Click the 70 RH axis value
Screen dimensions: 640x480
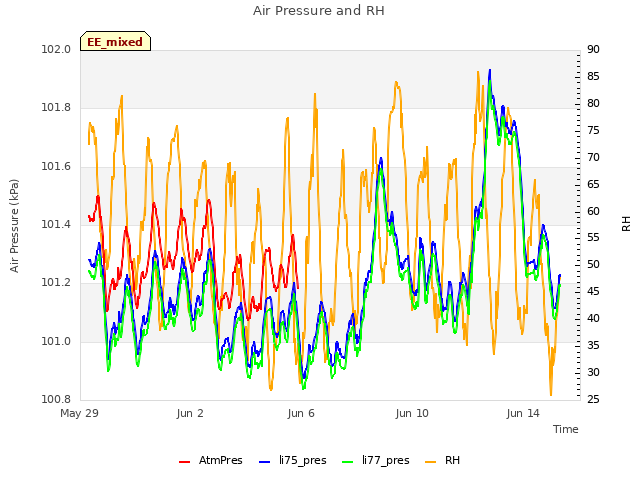[593, 158]
